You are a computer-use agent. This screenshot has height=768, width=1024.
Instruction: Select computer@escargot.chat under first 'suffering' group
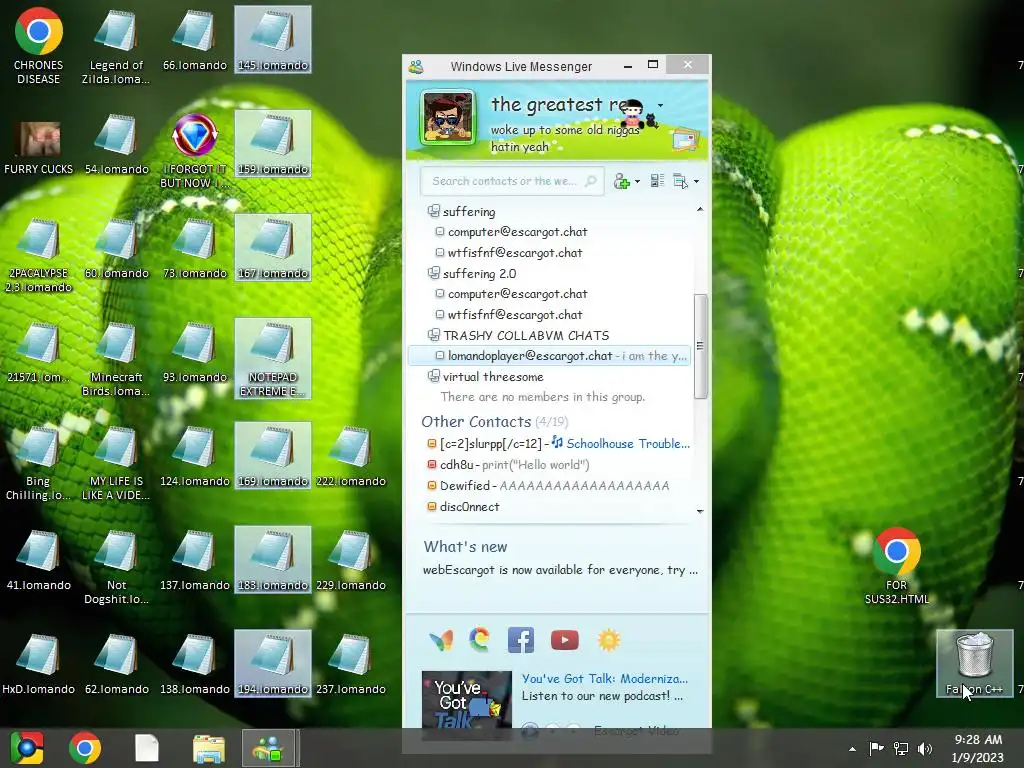tap(517, 232)
